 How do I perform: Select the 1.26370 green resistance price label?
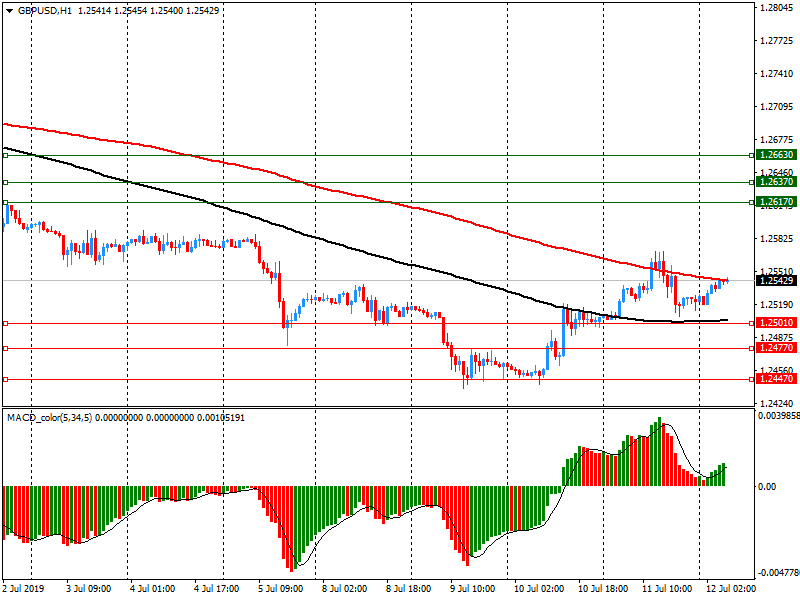(x=776, y=182)
